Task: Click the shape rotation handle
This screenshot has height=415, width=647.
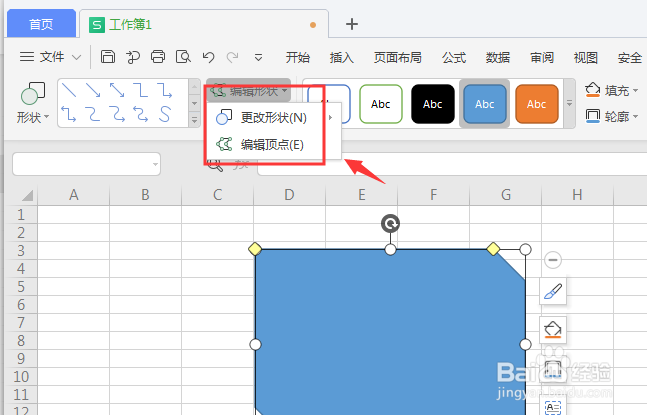Action: 390,224
